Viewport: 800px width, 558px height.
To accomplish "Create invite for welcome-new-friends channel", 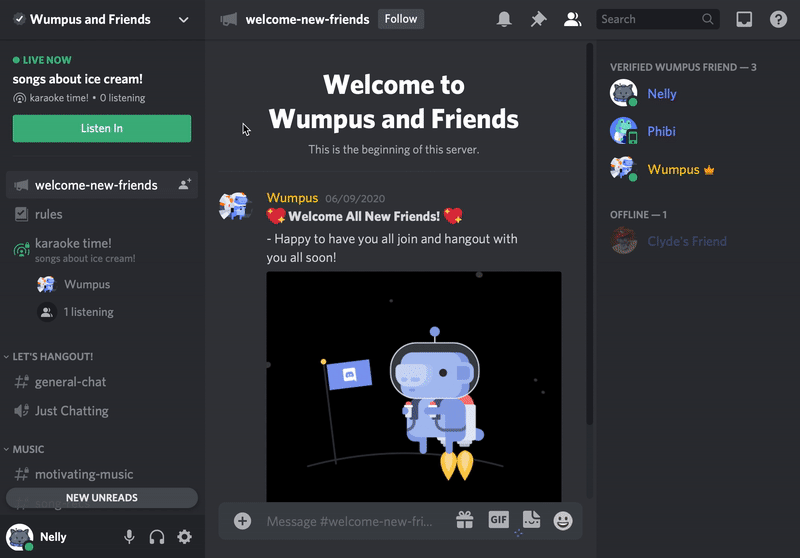I will coord(185,184).
